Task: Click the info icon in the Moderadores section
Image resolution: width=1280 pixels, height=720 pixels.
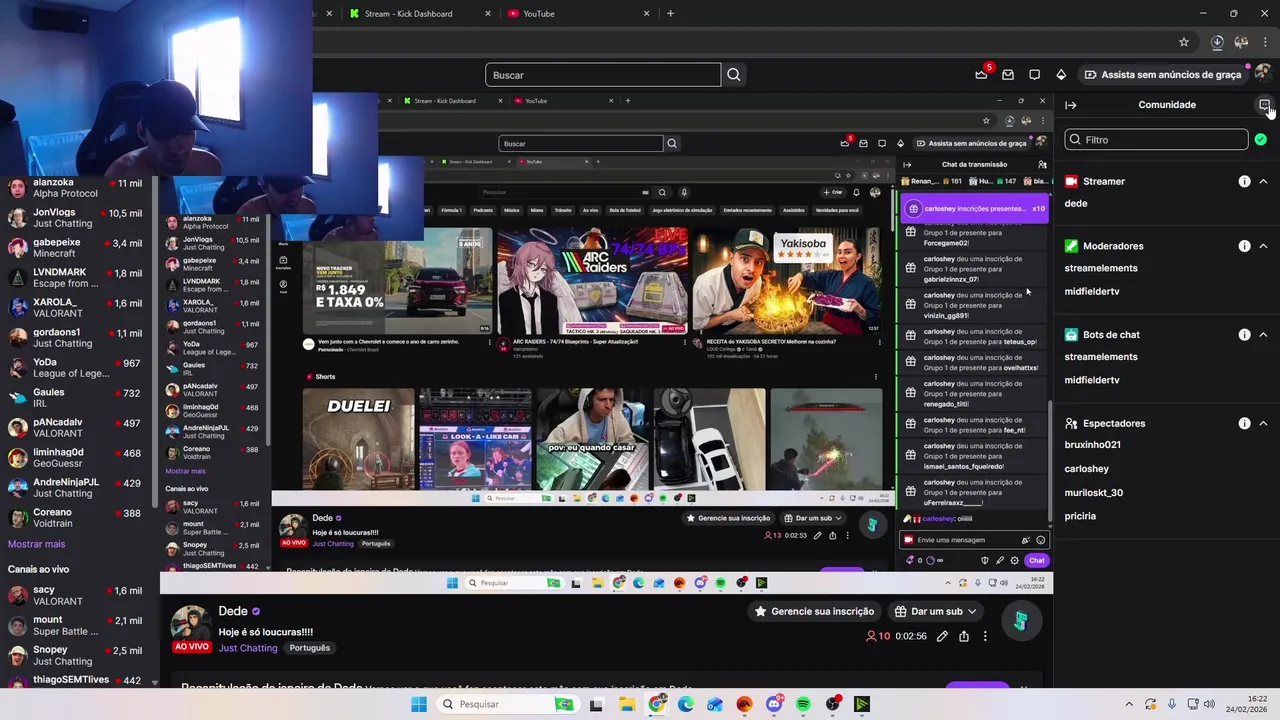Action: [1244, 246]
